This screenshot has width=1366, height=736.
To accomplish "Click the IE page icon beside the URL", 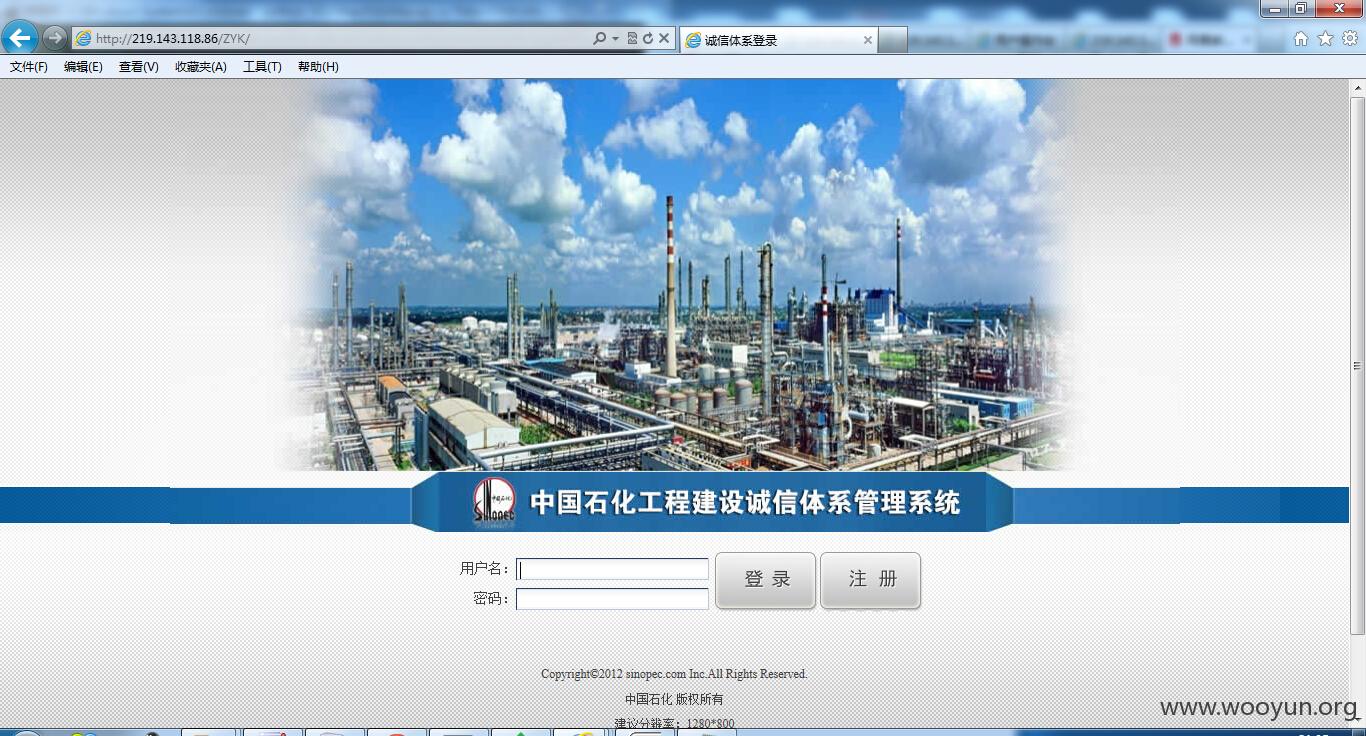I will 84,39.
